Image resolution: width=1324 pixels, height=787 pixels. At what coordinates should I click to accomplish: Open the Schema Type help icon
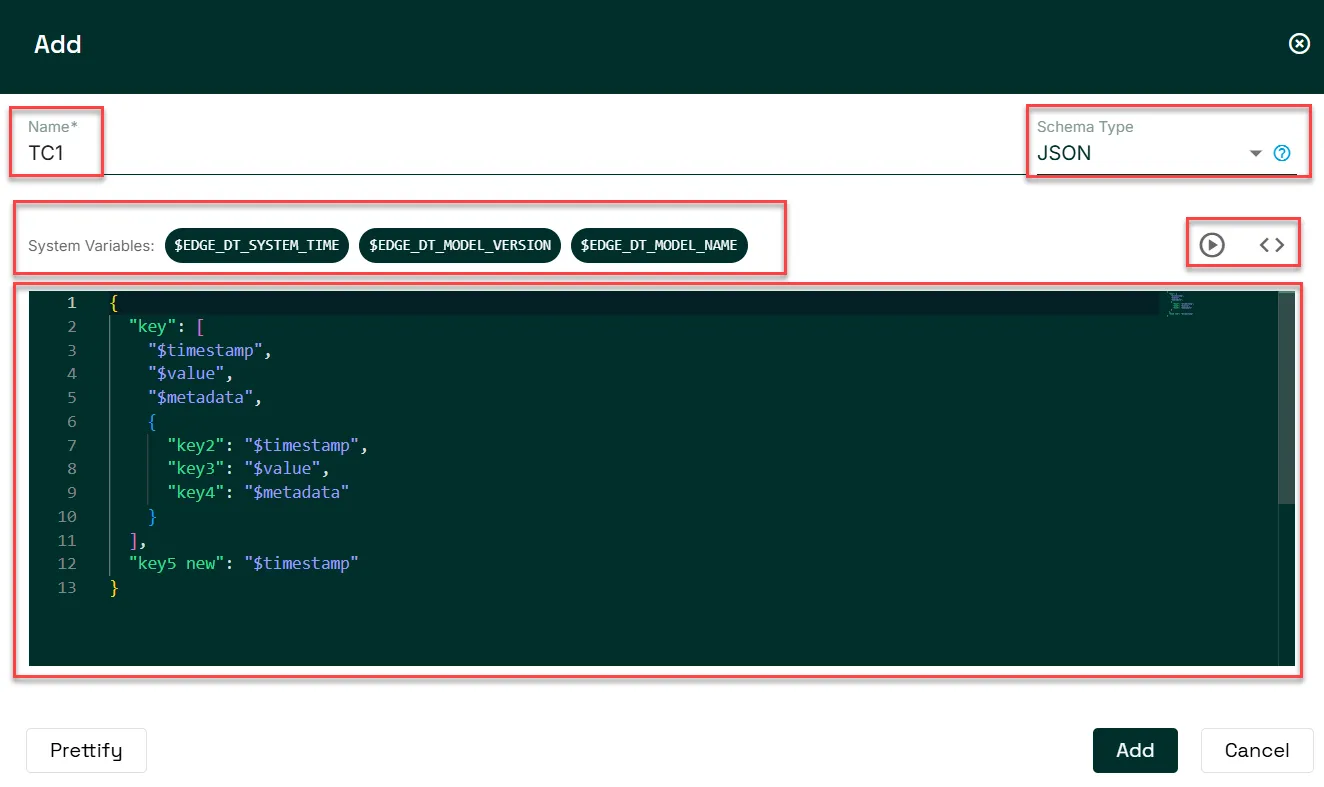(x=1282, y=154)
